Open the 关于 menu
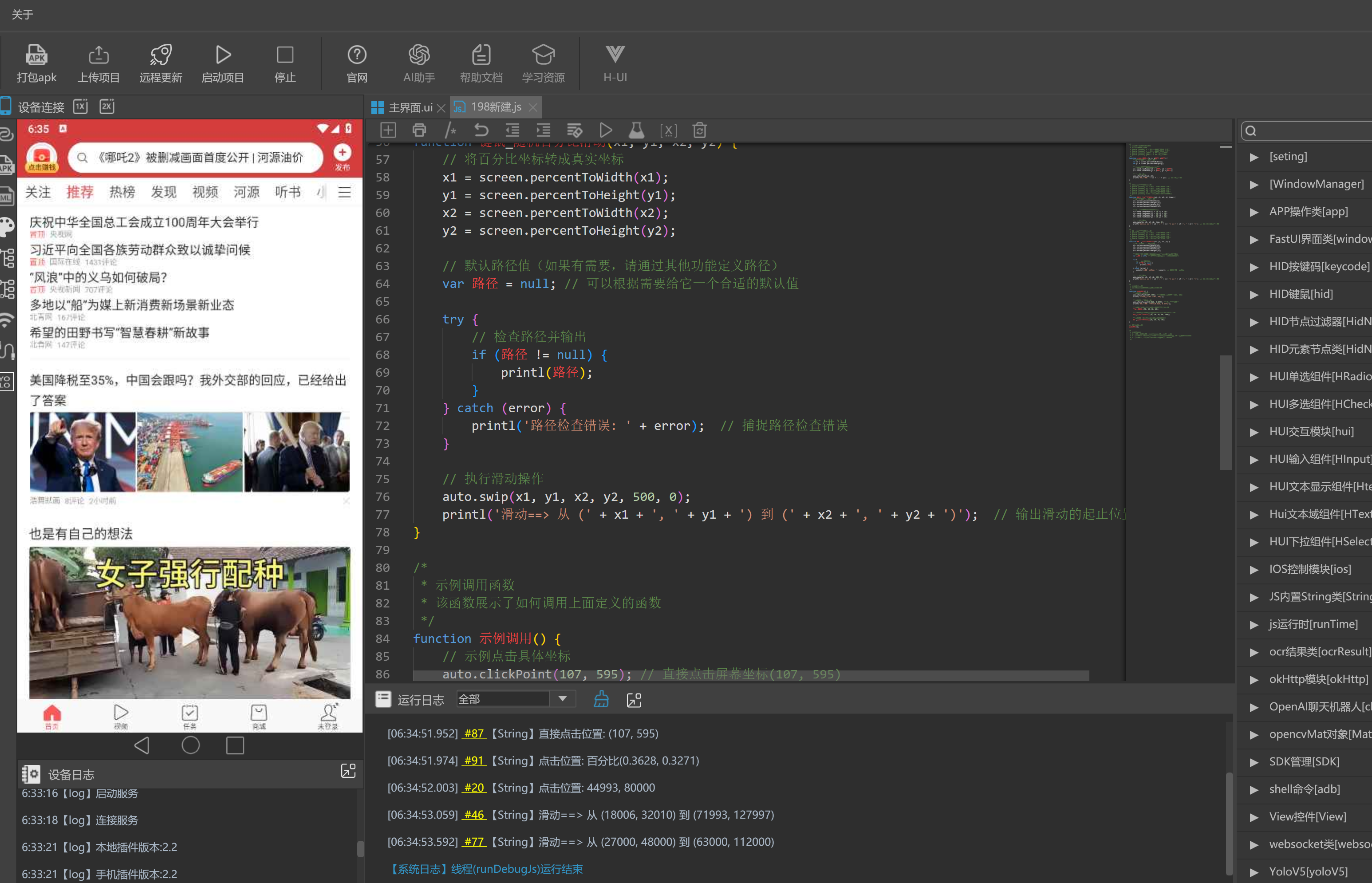 [x=22, y=14]
